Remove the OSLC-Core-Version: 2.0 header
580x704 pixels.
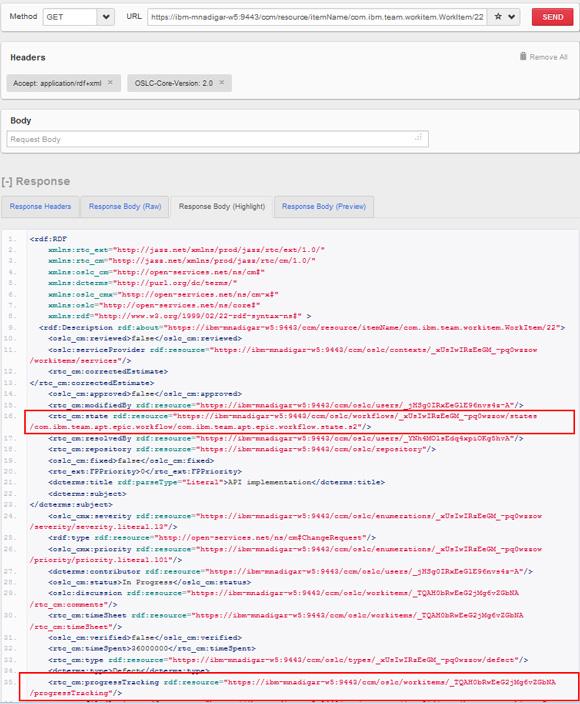[x=221, y=83]
